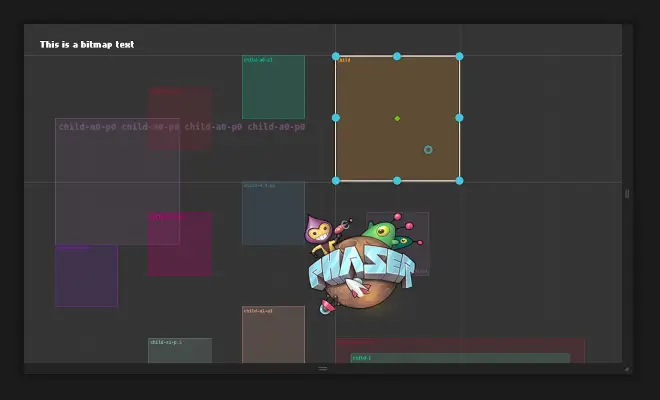Select the gray 'child-a1-p.5' rectangle
This screenshot has width=660, height=400.
pos(180,350)
